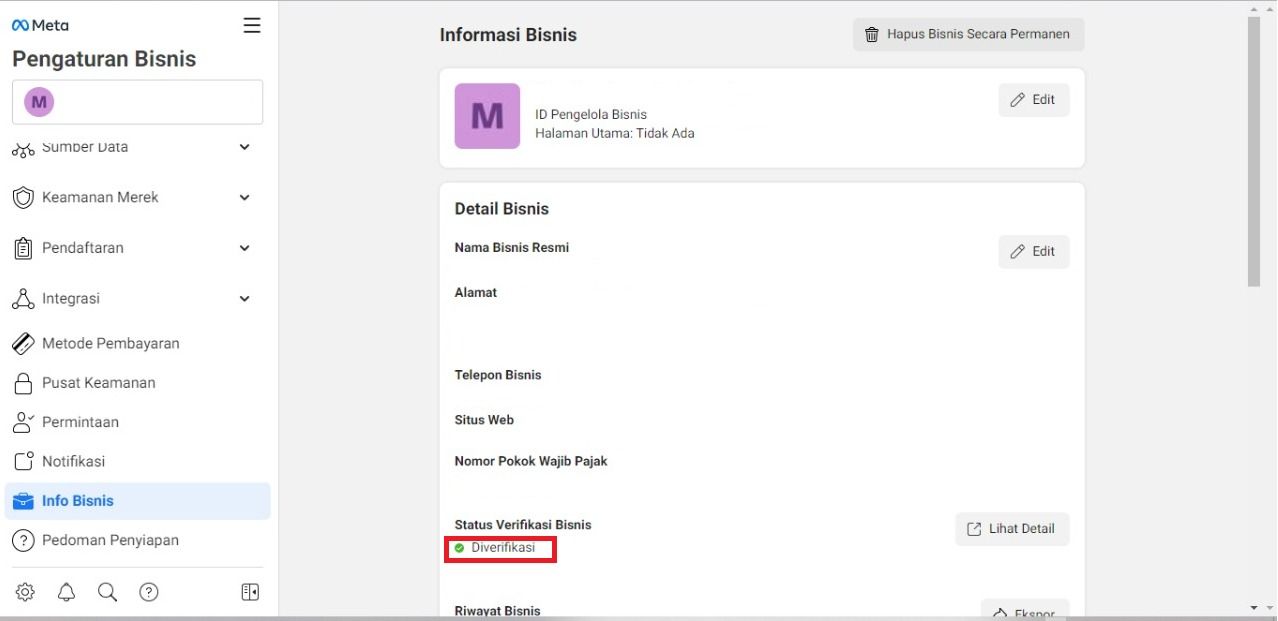Click Hapus Bisnis Secara Permanen button
Screen dimensions: 1278x621
coord(968,34)
